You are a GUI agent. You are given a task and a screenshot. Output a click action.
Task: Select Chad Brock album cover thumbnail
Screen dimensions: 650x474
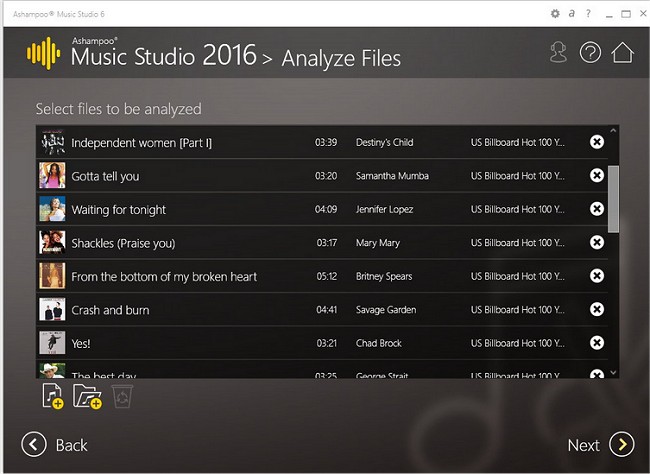52,343
